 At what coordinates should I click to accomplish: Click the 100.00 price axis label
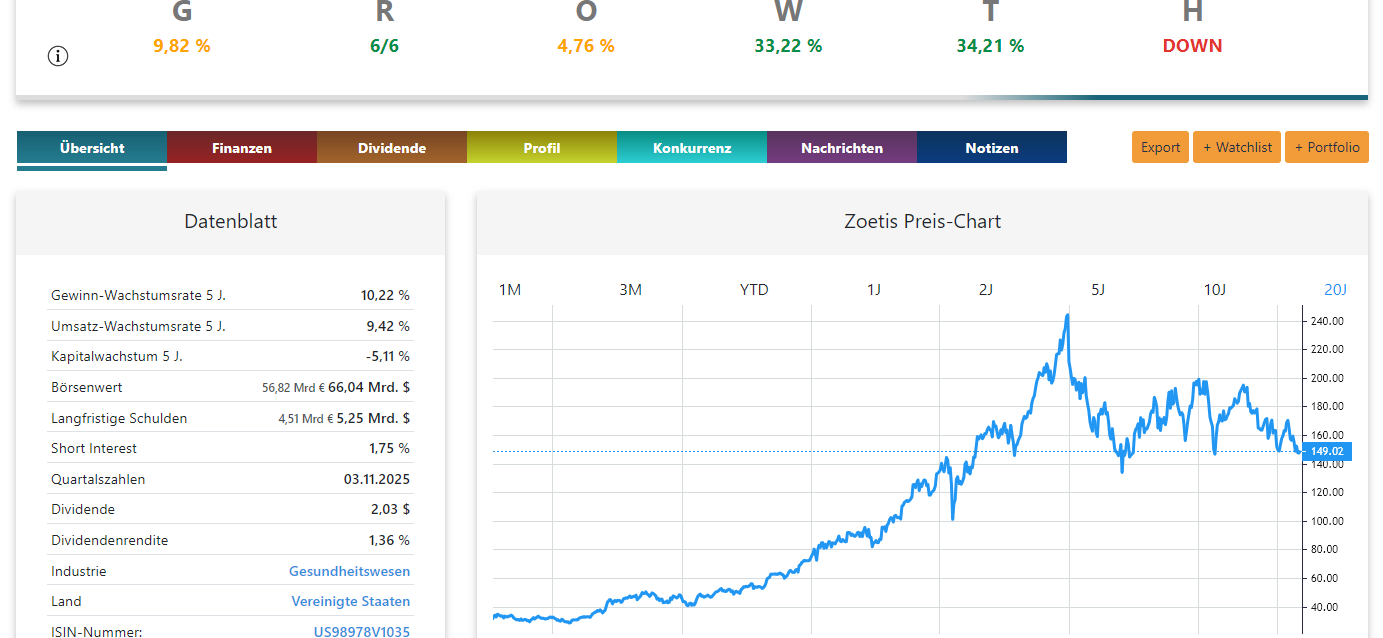tap(1327, 521)
